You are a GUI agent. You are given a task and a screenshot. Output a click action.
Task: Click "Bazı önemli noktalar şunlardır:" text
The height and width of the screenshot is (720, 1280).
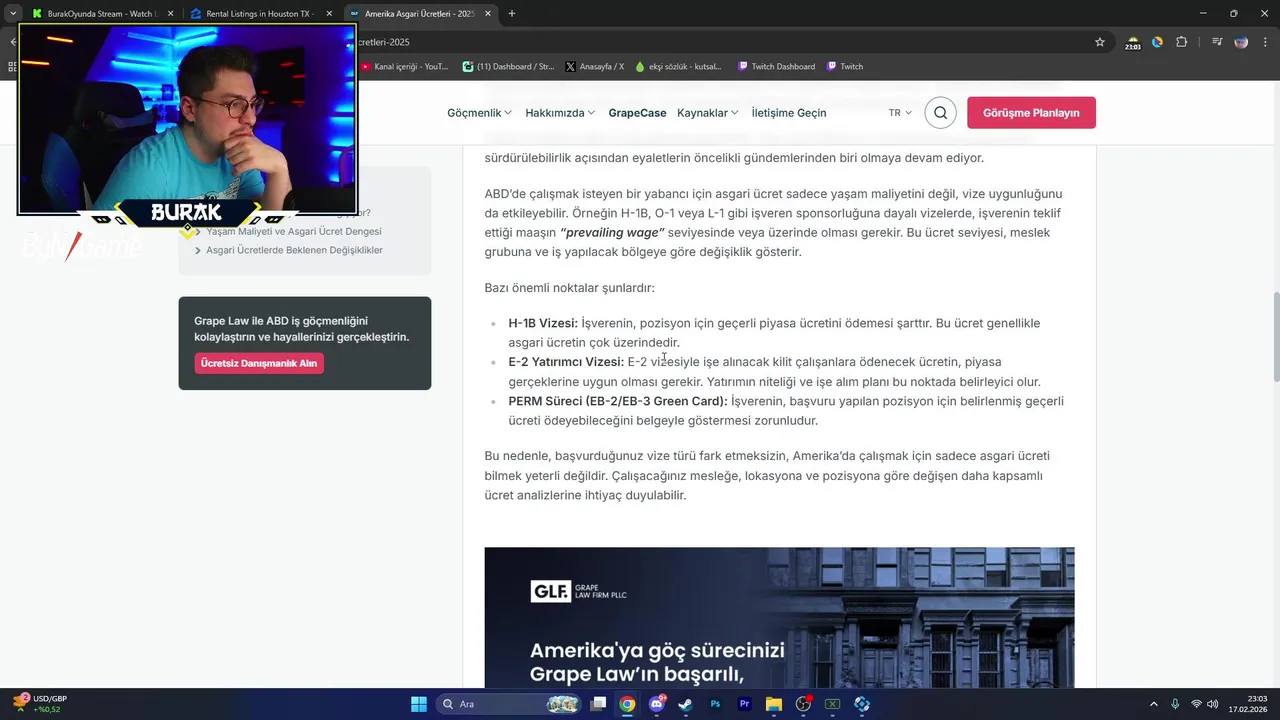tap(569, 288)
